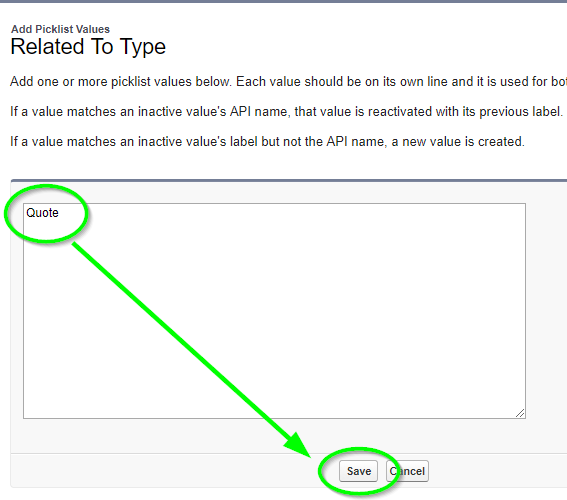Click the grey footer bar beside Save
This screenshot has width=567, height=500.
(163, 470)
